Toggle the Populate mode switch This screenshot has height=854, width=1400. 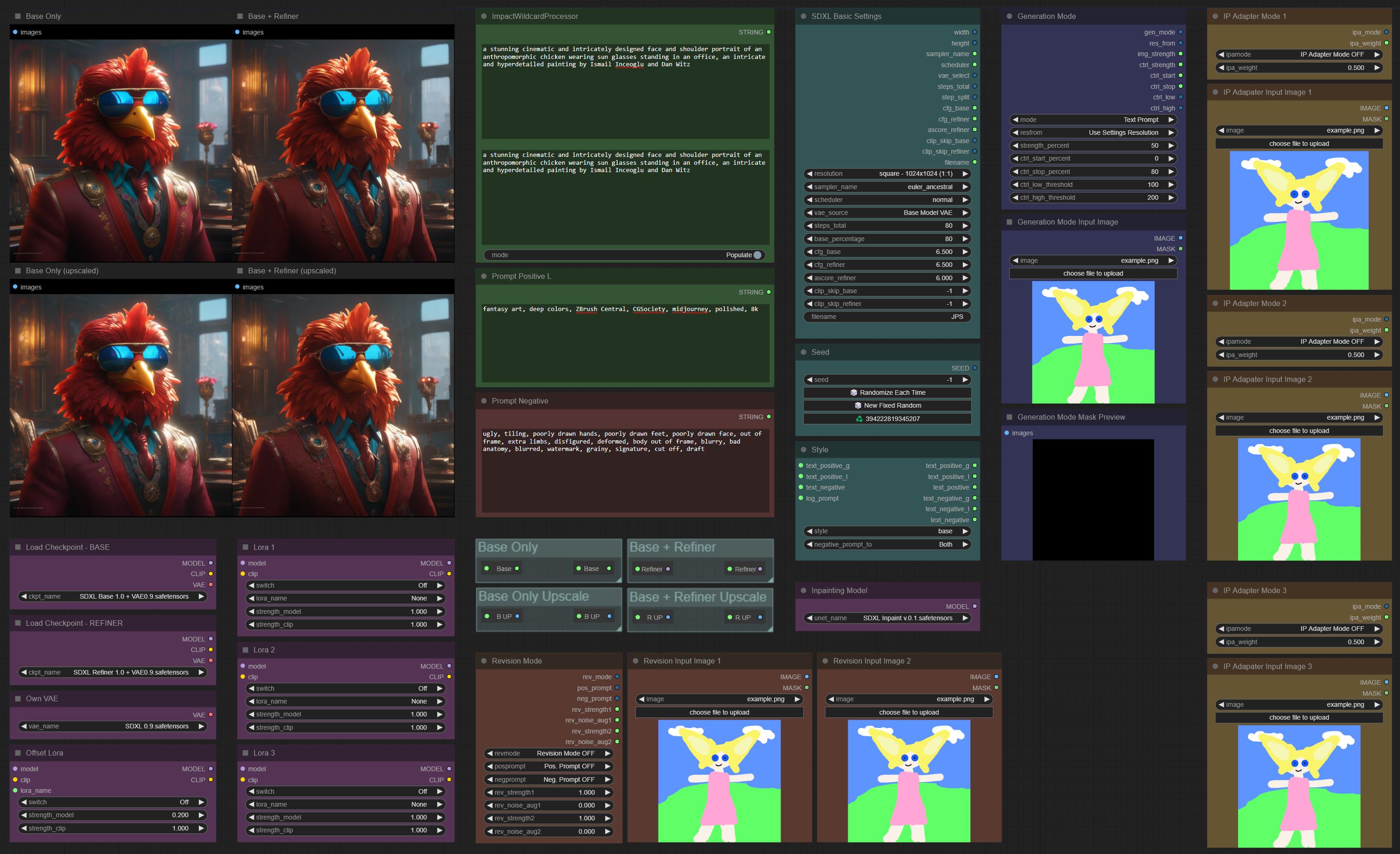click(625, 255)
